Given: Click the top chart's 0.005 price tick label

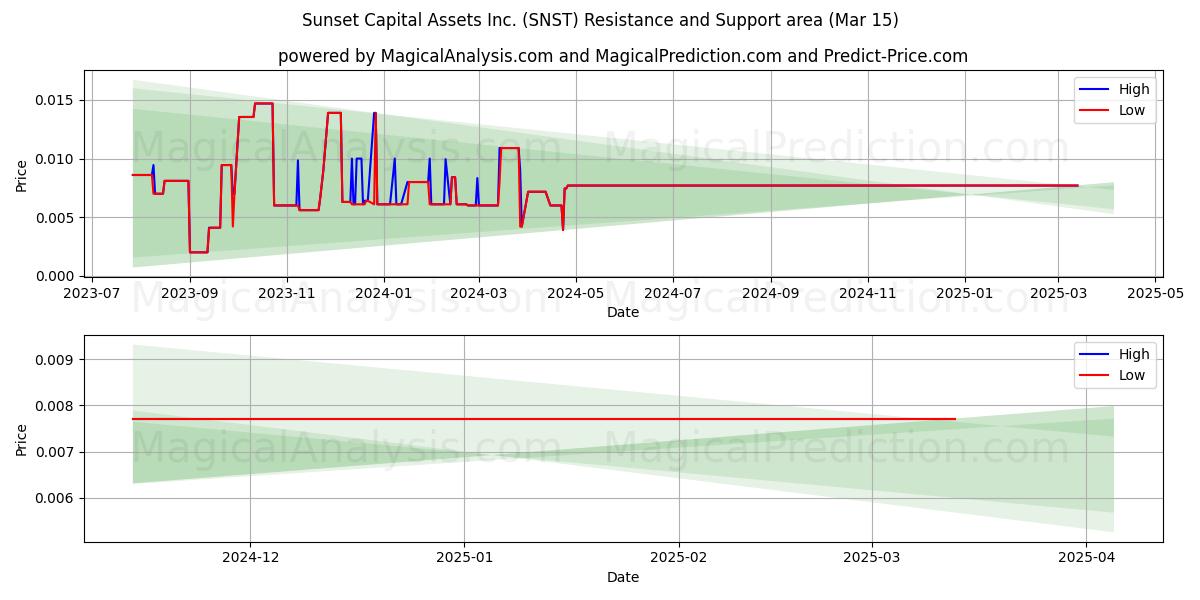Looking at the screenshot, I should 56,217.
